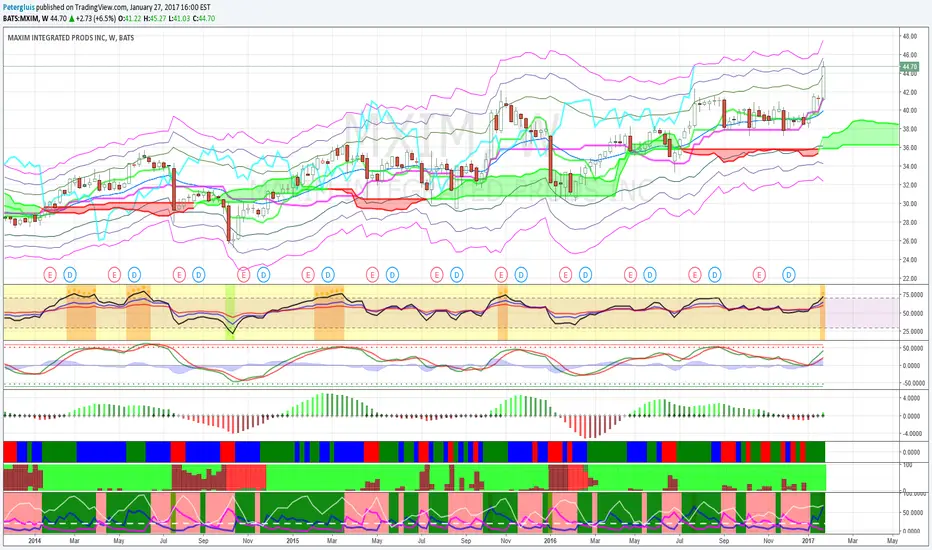The image size is (932, 550).
Task: Click the earnings E marker for January 2014
Action: point(50,275)
